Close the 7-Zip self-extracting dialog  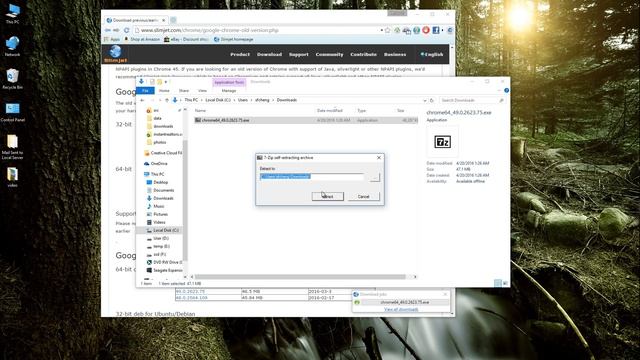coord(379,157)
